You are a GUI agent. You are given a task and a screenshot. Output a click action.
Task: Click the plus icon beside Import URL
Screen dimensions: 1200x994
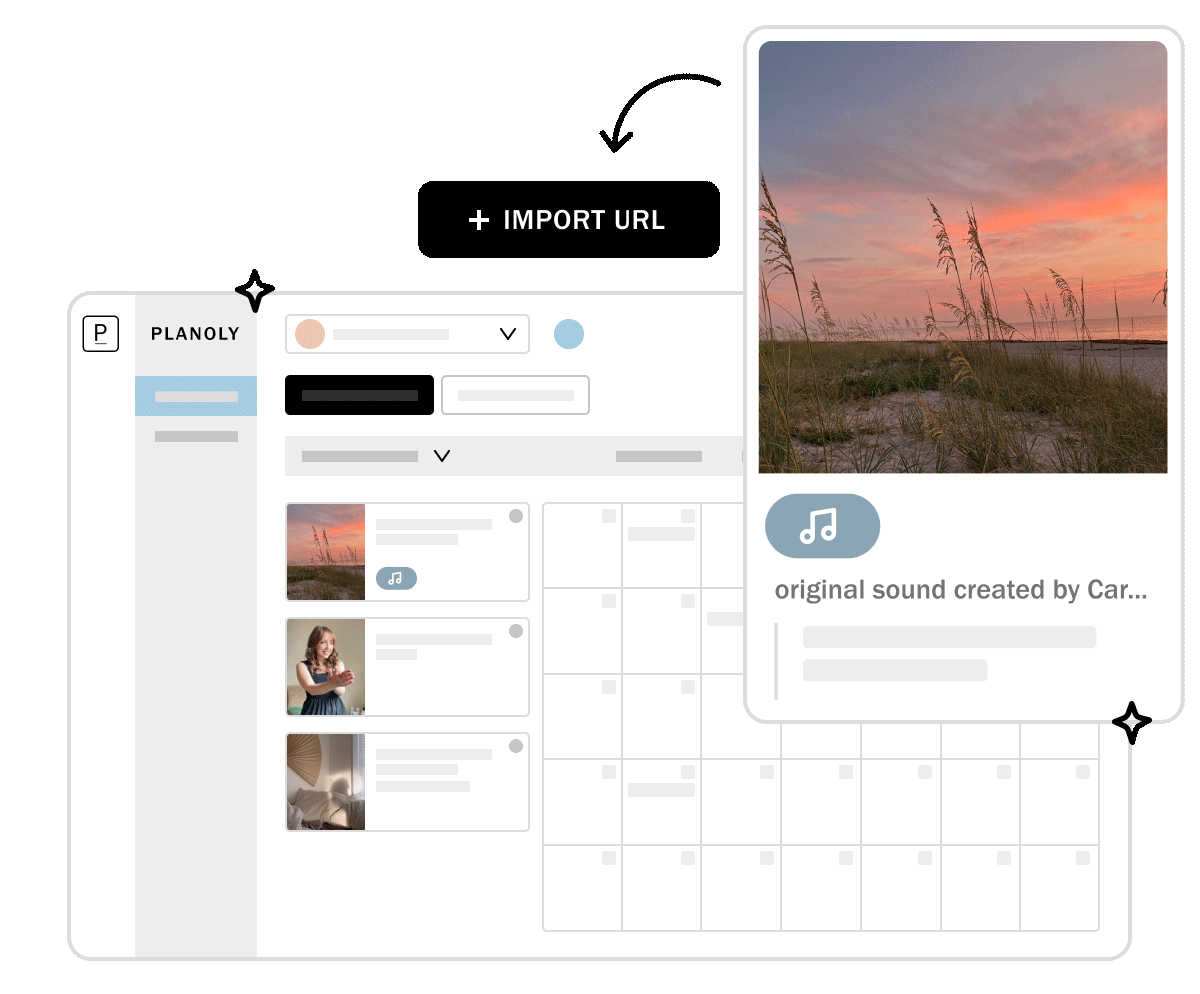[479, 221]
